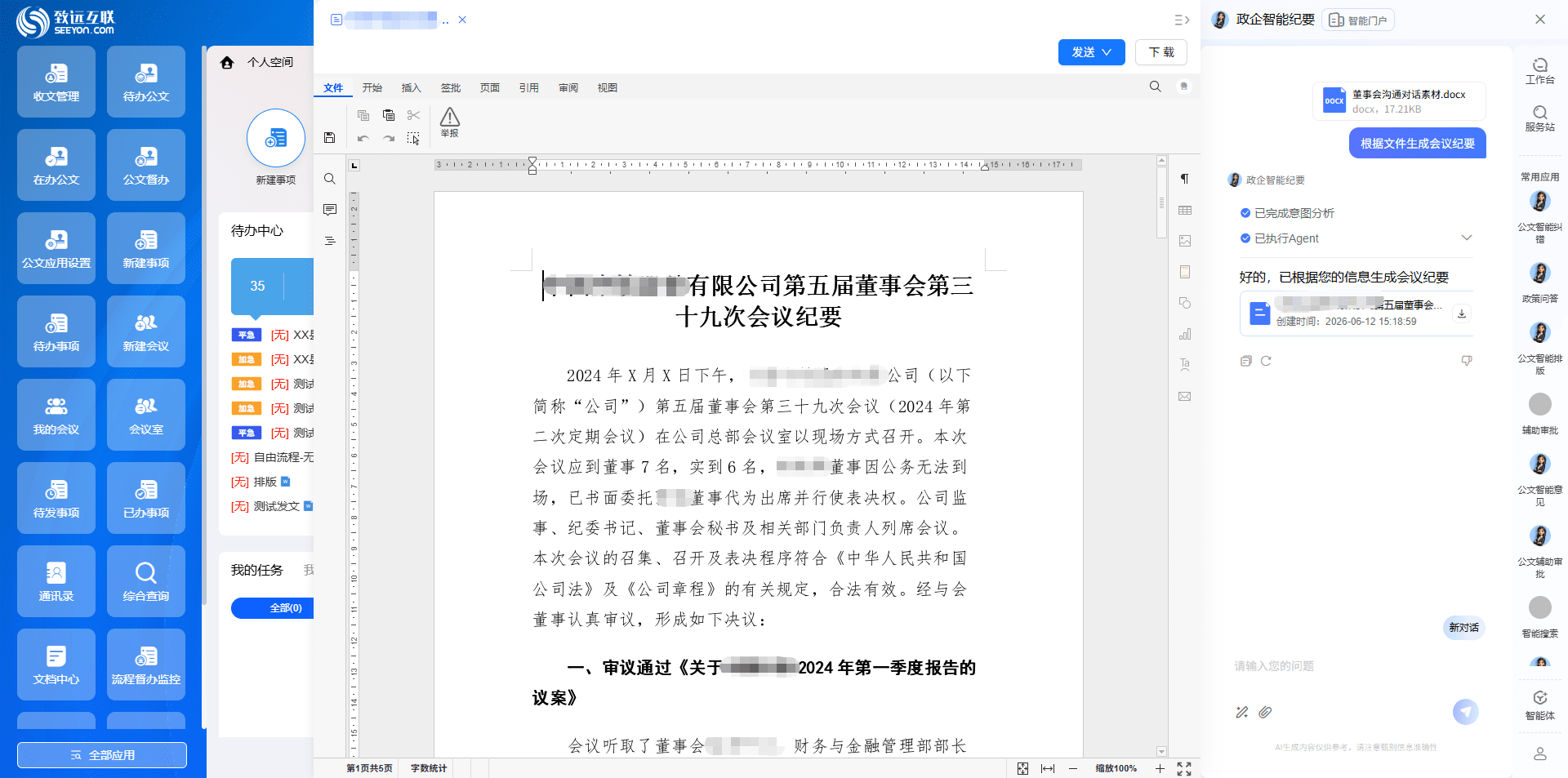The image size is (1568, 778).
Task: Click the 举报 warning icon
Action: pos(450,122)
